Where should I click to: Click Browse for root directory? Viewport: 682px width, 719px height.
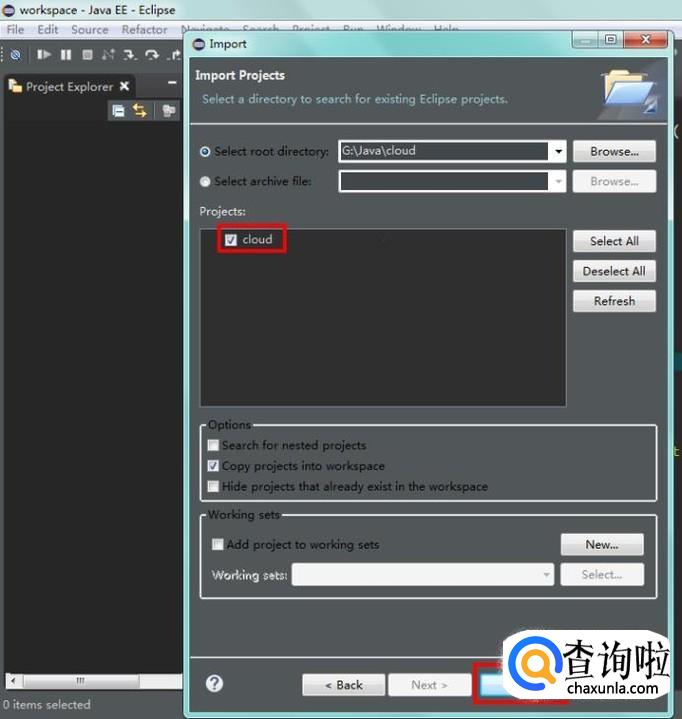[614, 151]
